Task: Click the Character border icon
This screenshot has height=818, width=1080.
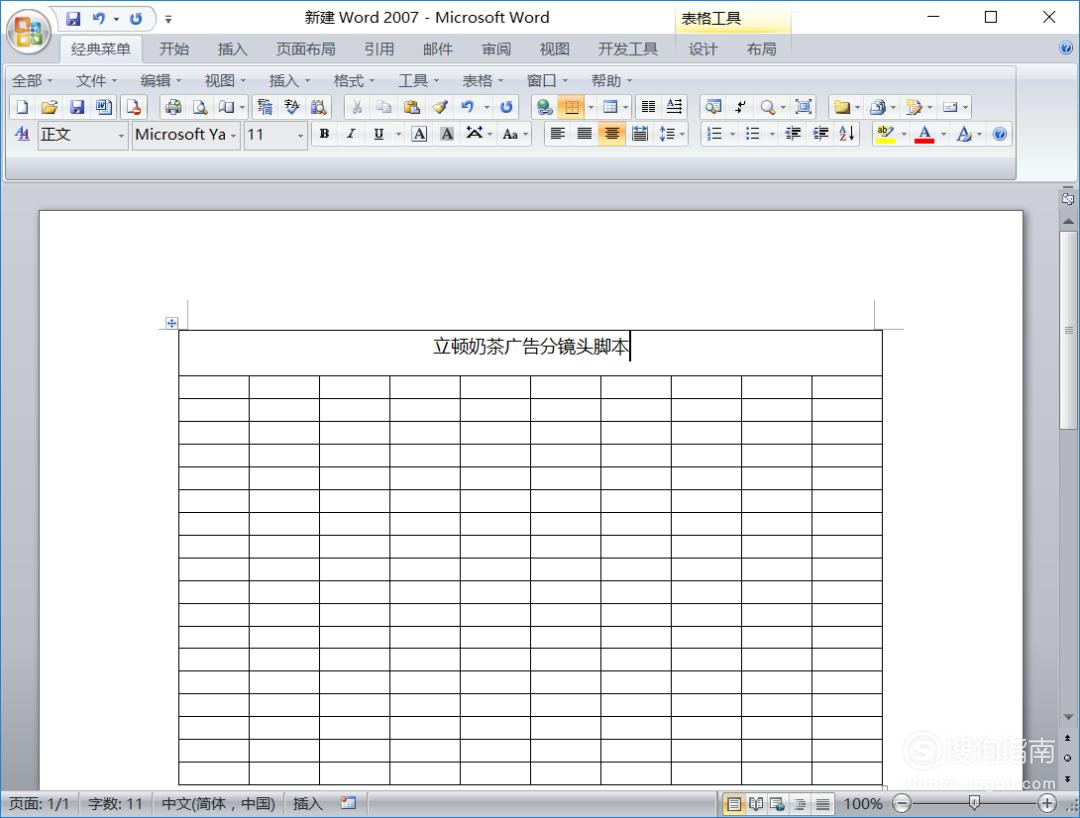Action: [x=419, y=134]
